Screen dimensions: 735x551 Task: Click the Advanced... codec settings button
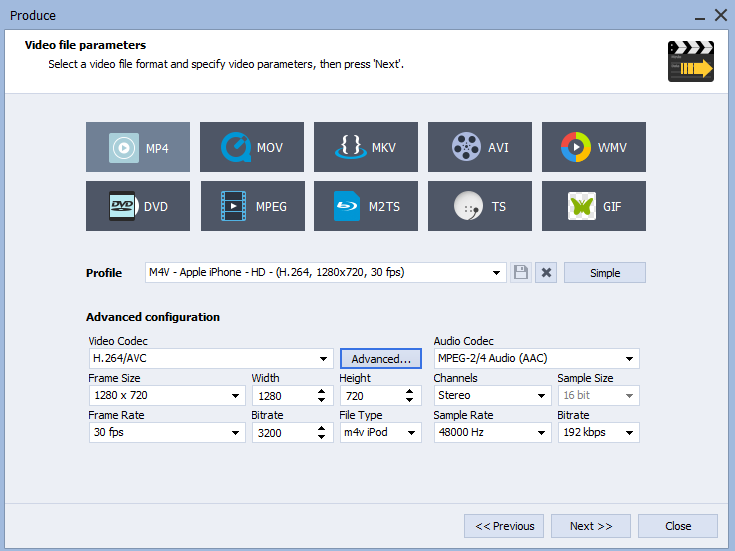coord(381,359)
